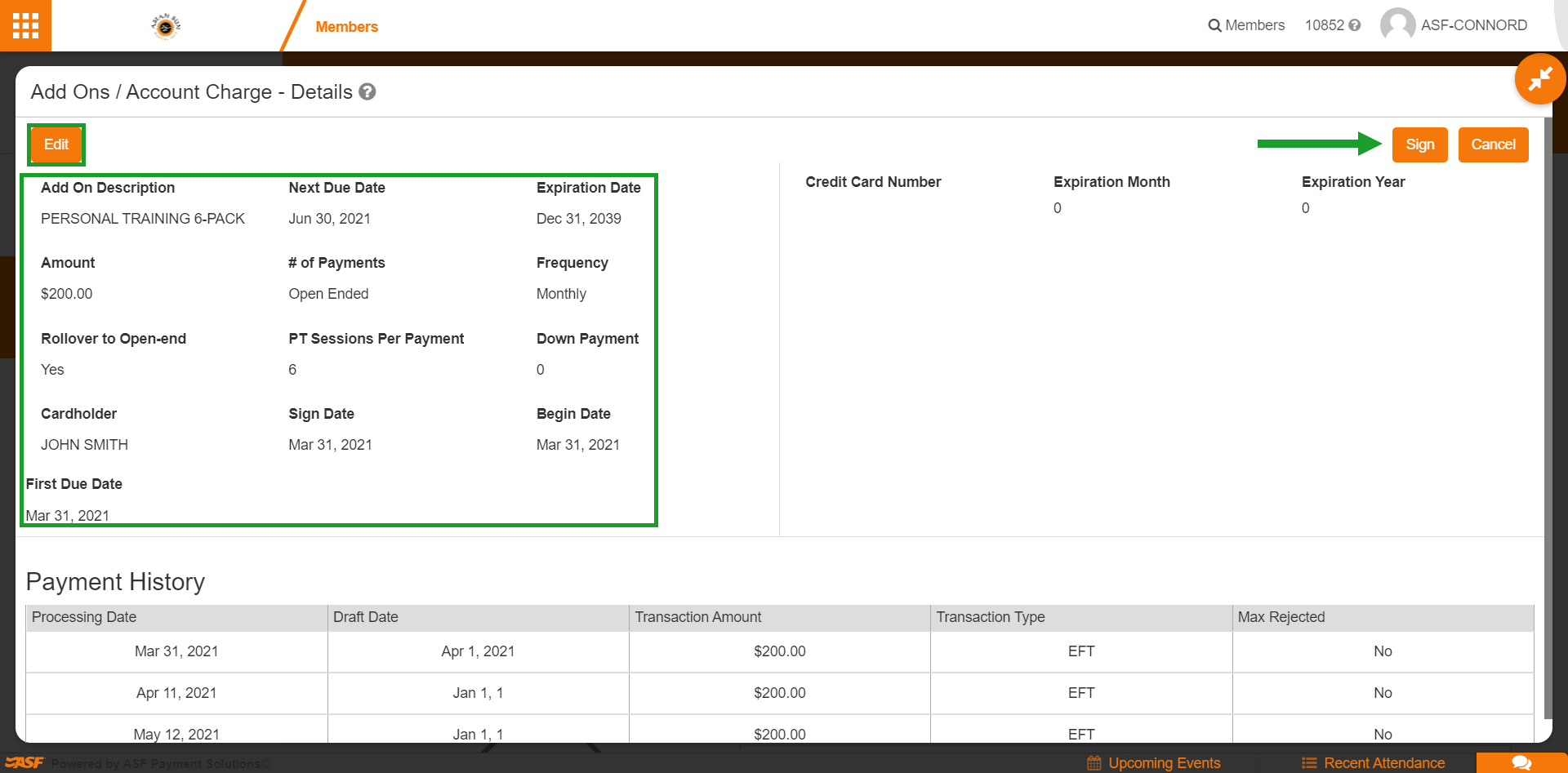Open ASF-CONNORD user menu

click(1473, 25)
